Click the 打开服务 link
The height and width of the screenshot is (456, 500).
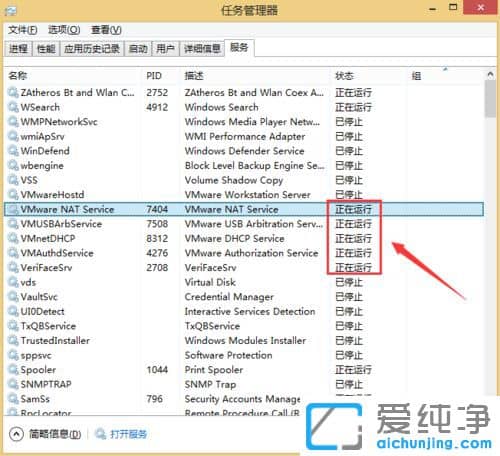click(x=128, y=434)
